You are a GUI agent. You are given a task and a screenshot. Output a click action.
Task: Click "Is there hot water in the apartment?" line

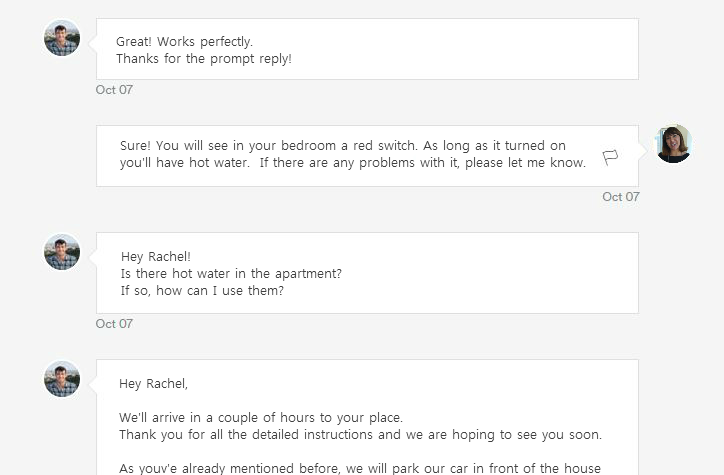point(231,273)
